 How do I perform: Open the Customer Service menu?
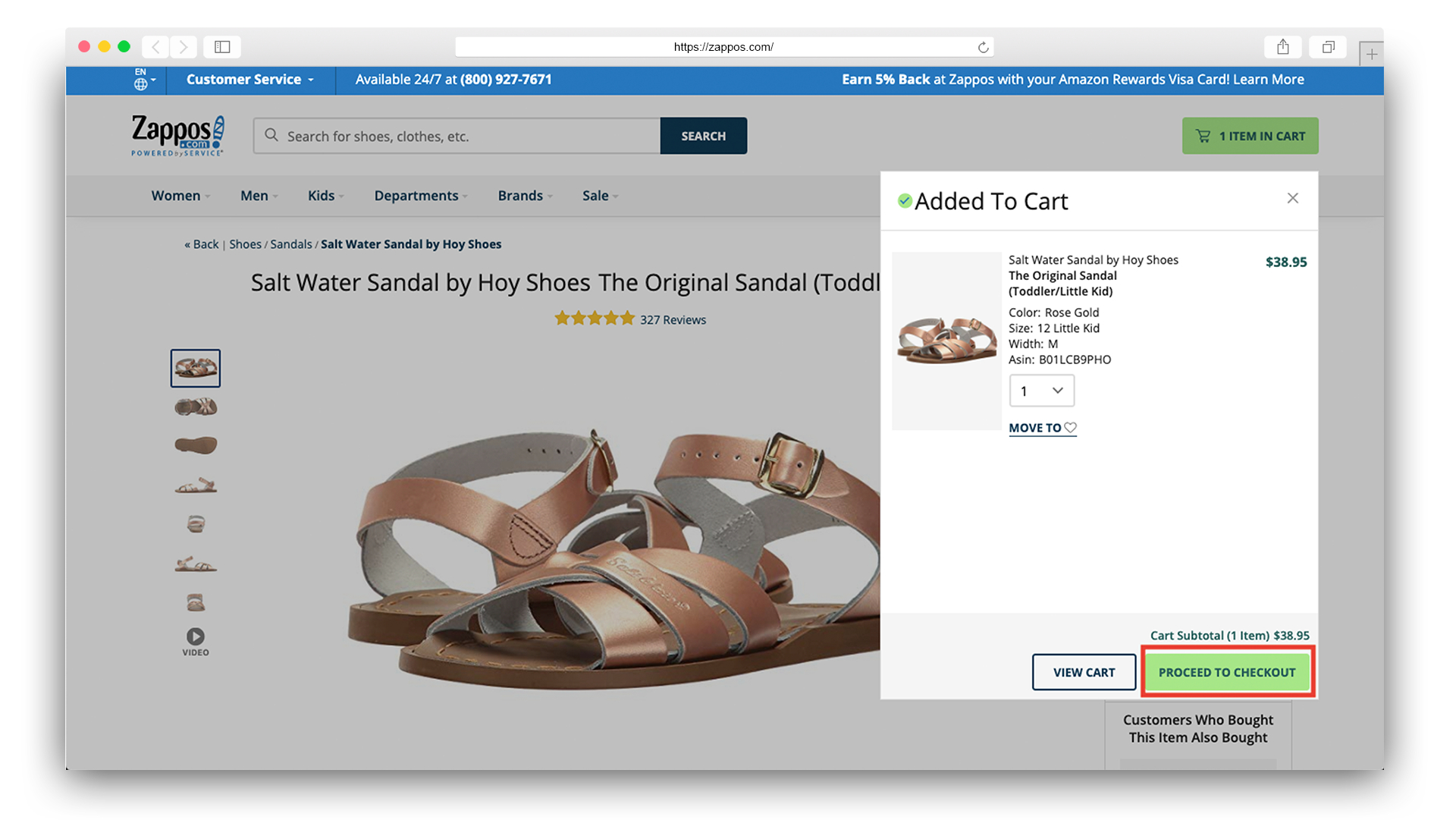pos(249,79)
